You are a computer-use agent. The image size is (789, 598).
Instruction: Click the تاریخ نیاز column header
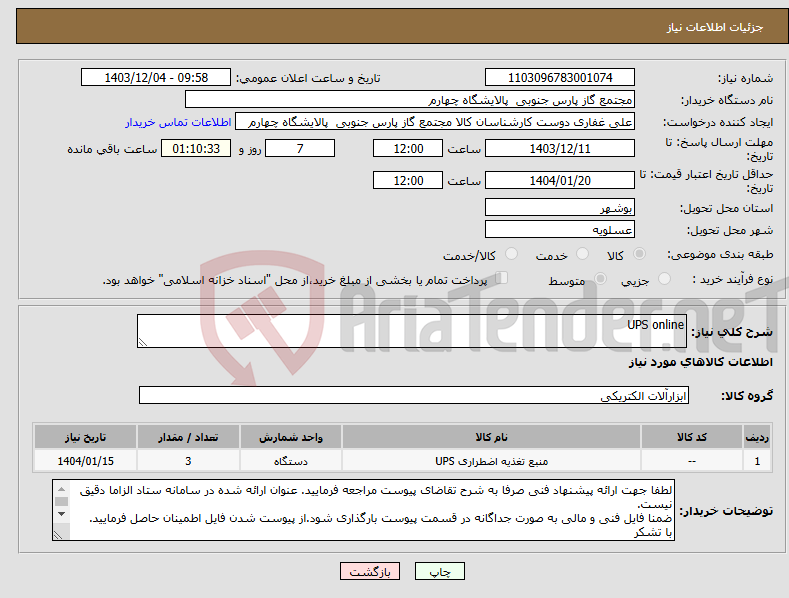click(x=85, y=437)
